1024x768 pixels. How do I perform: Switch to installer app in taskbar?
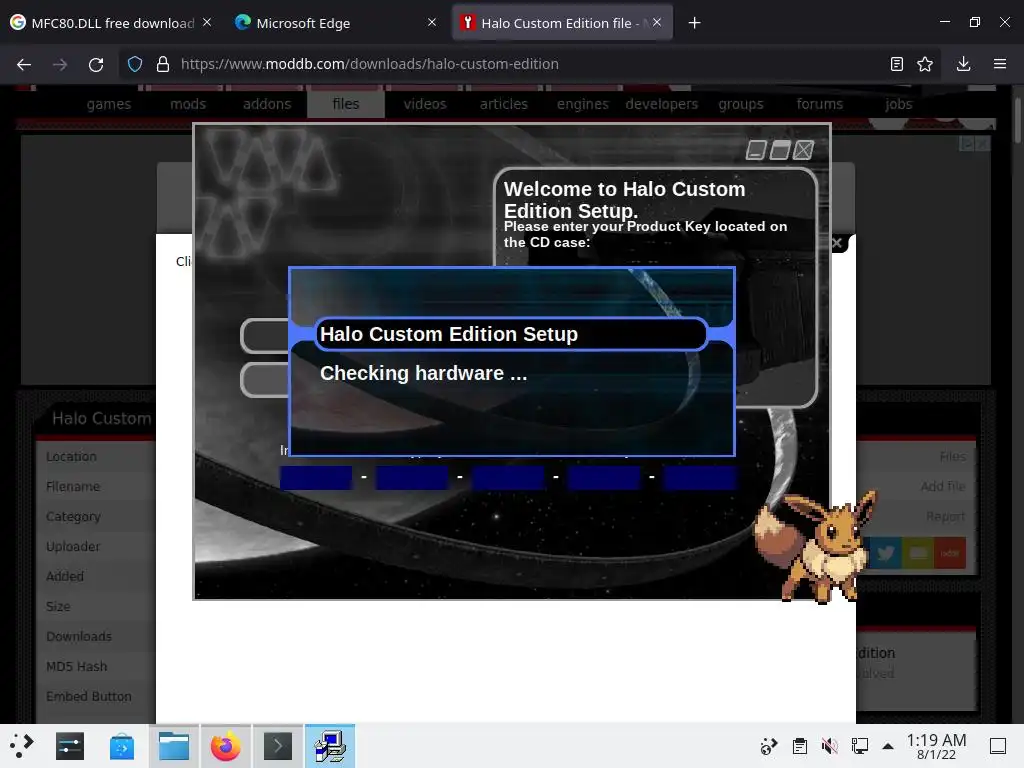330,746
